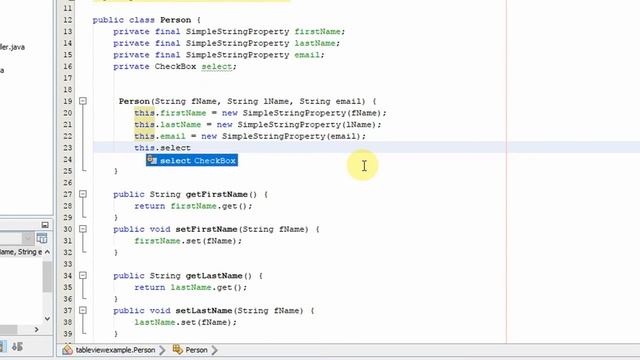Screen dimensions: 640x360
Task: Click the setFirstName method name
Action: click(x=206, y=229)
